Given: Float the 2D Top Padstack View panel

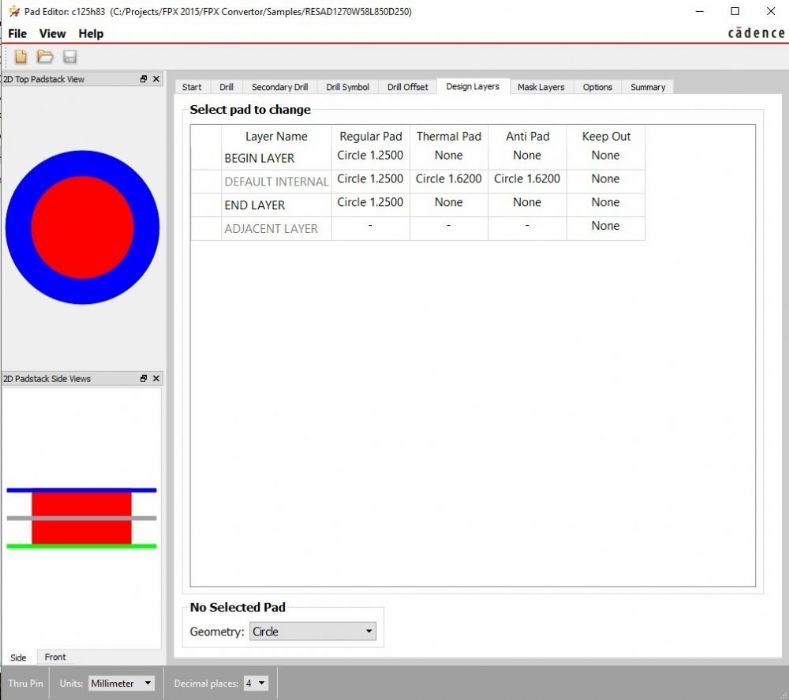Looking at the screenshot, I should click(143, 79).
